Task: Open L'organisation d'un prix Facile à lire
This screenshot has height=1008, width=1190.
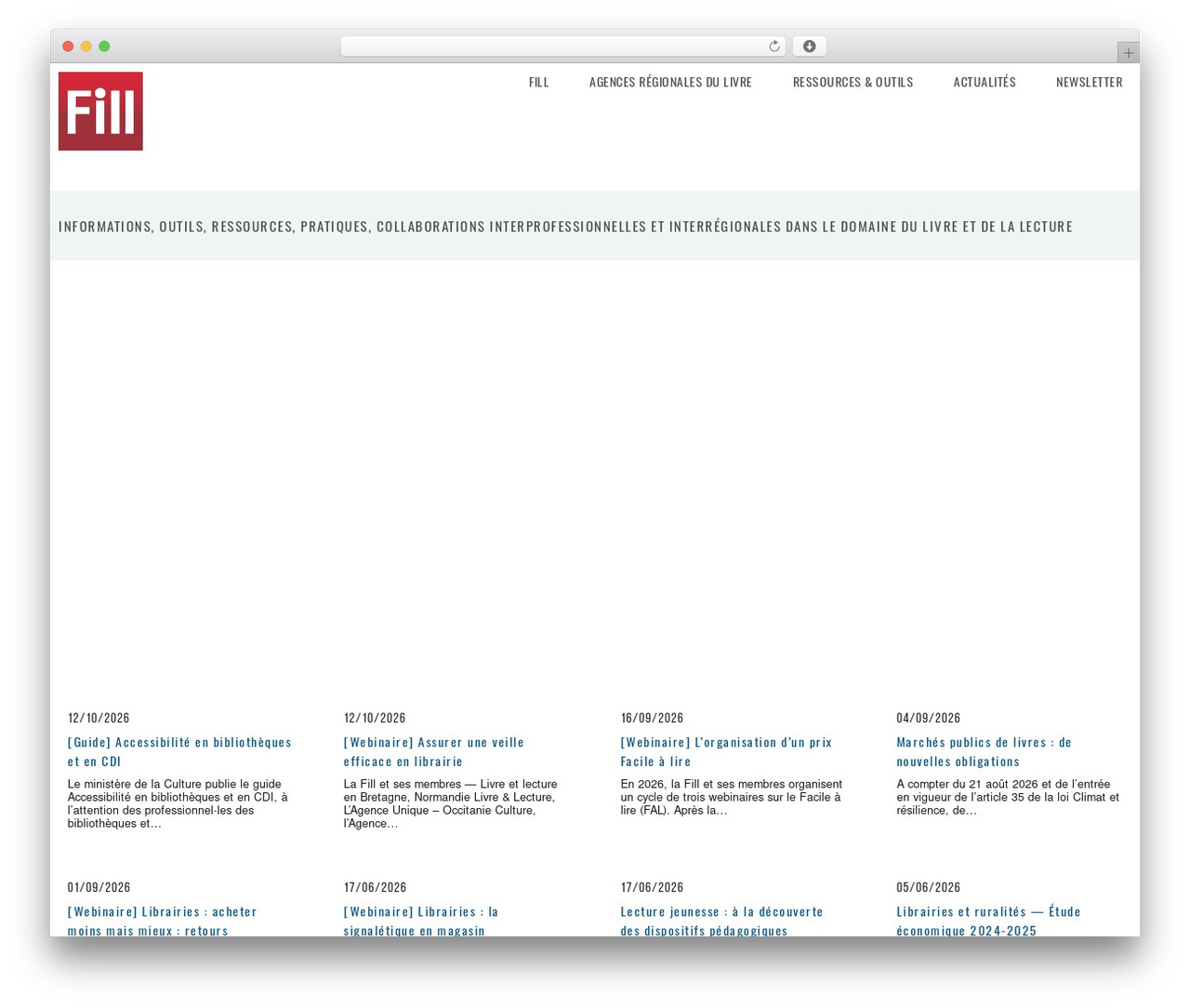Action: (x=726, y=751)
